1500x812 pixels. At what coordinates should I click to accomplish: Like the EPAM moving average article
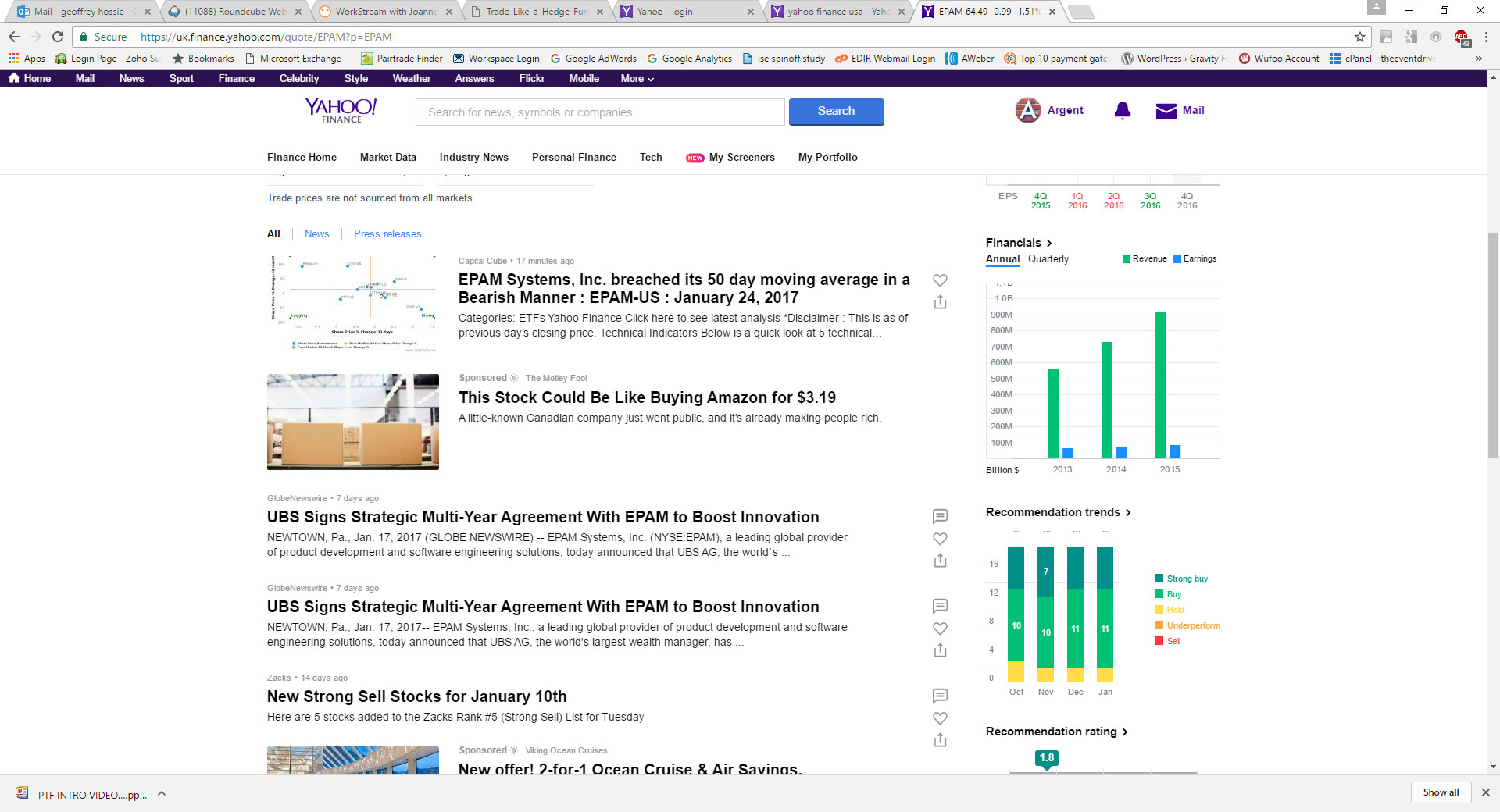point(940,280)
